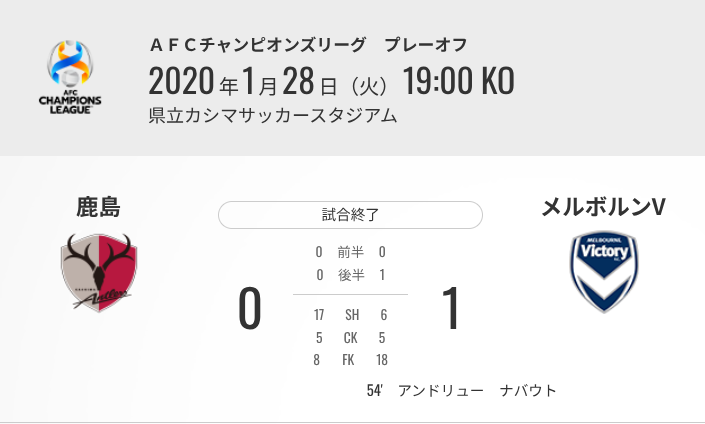Image resolution: width=705 pixels, height=424 pixels.
Task: Click the Kashima Antlers crest
Action: pos(99,272)
